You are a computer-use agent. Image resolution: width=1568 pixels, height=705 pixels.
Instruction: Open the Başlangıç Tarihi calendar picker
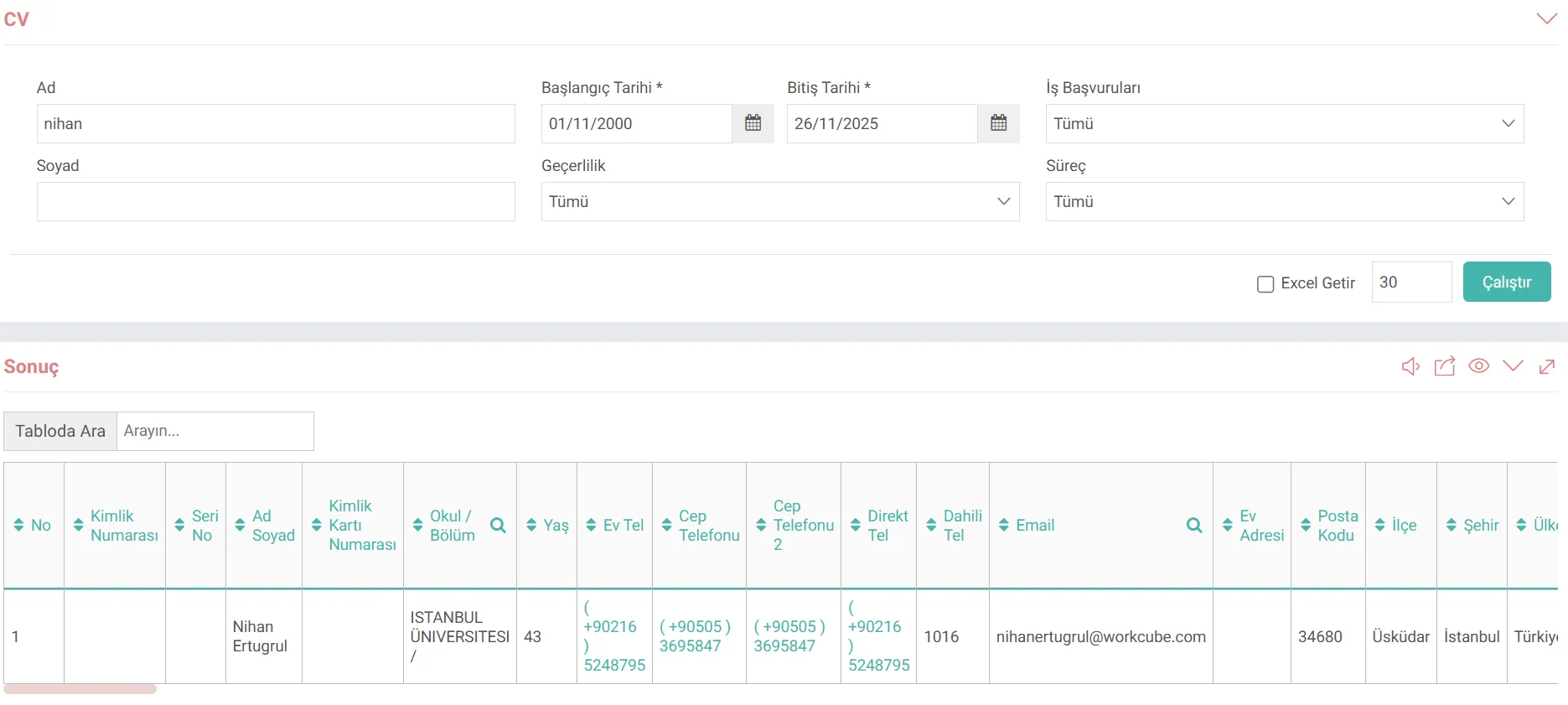pyautogui.click(x=753, y=123)
